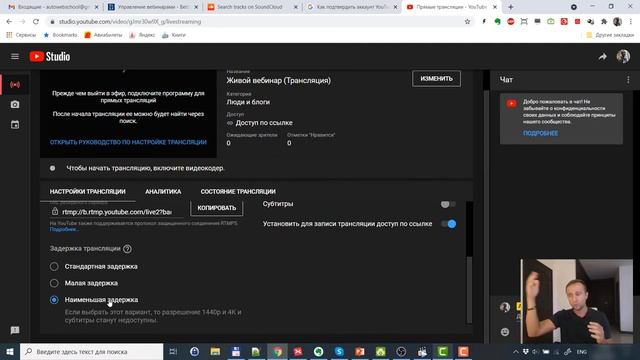Open File Explorer from taskbar
This screenshot has height=360, width=640.
pyautogui.click(x=215, y=351)
